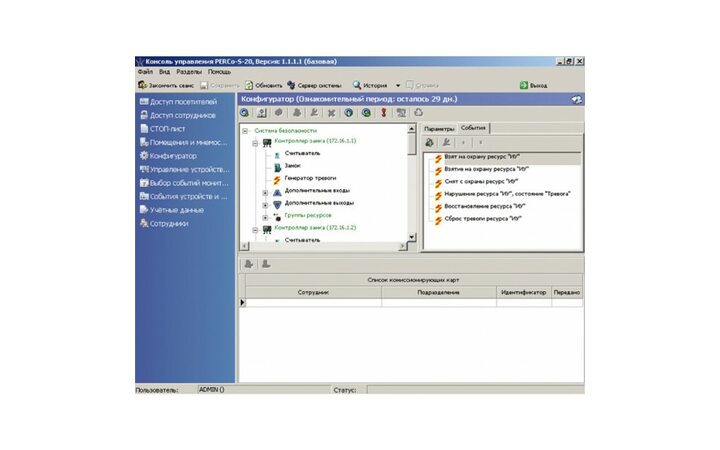Switch to the Параметры tab
This screenshot has width=720, height=450.
[x=439, y=129]
